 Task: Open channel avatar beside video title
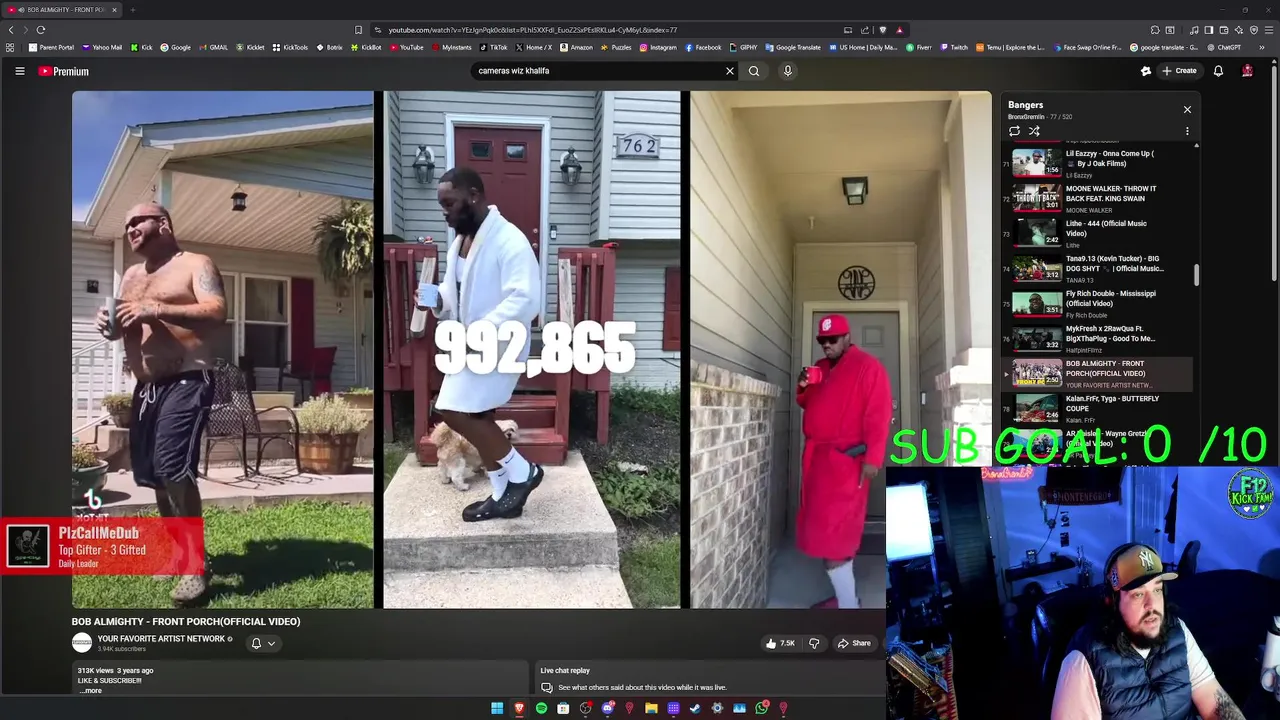82,643
